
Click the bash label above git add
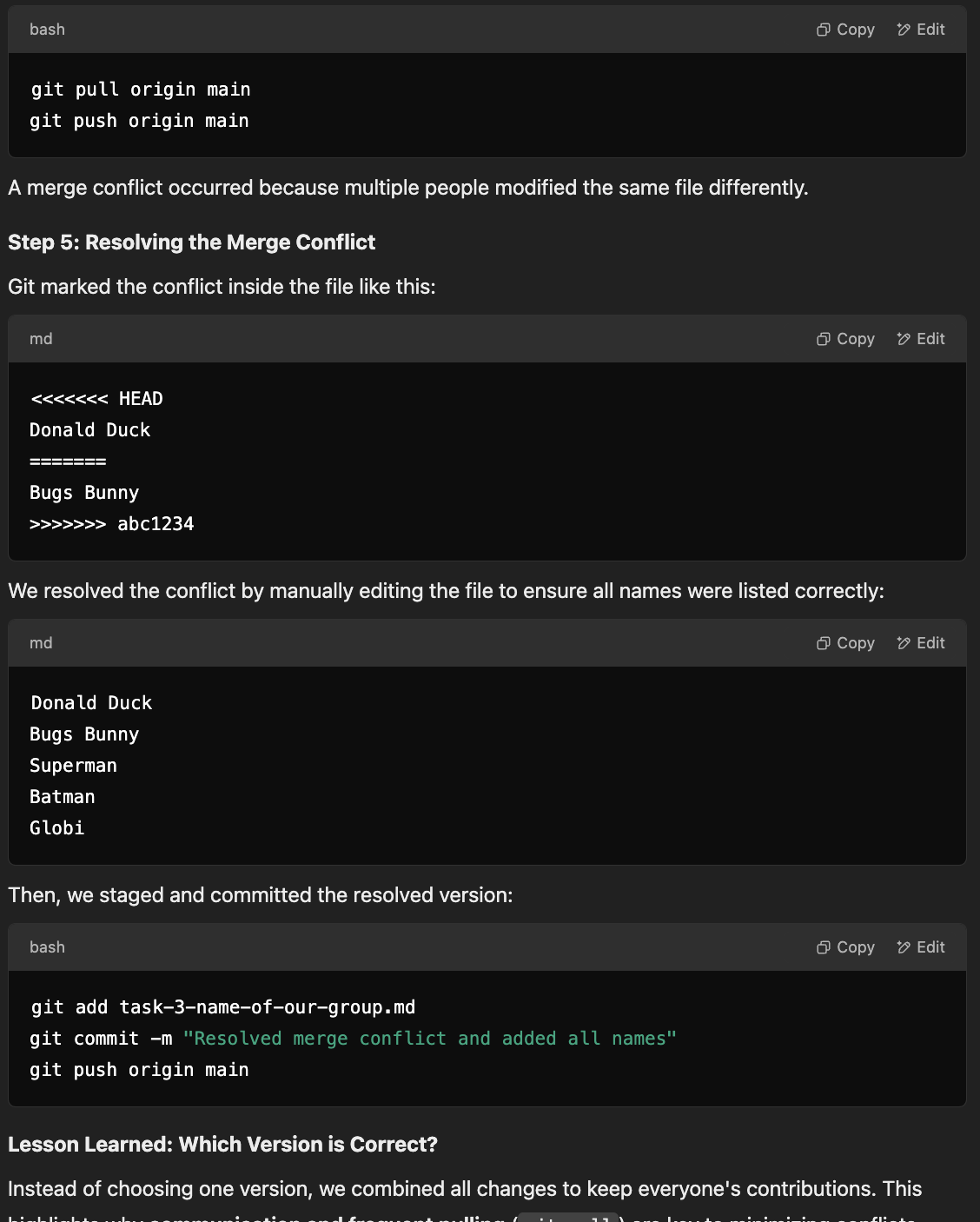47,947
